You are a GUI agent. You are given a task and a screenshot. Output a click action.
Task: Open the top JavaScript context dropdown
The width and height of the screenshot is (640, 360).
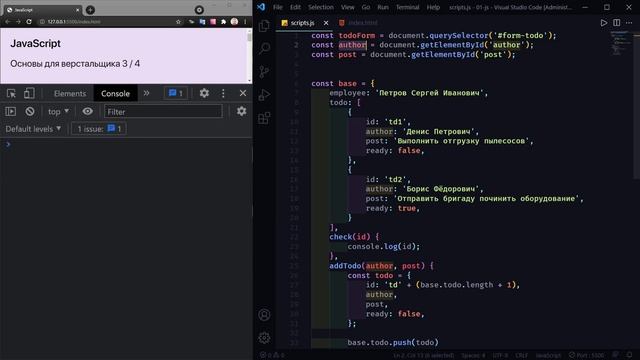(x=58, y=111)
